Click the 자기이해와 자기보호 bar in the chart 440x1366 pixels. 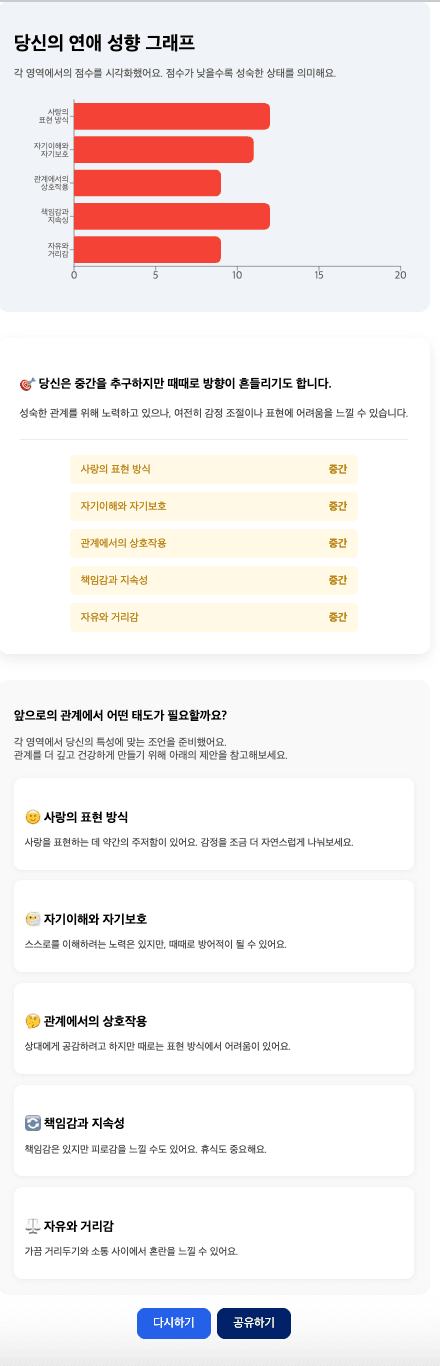[164, 150]
